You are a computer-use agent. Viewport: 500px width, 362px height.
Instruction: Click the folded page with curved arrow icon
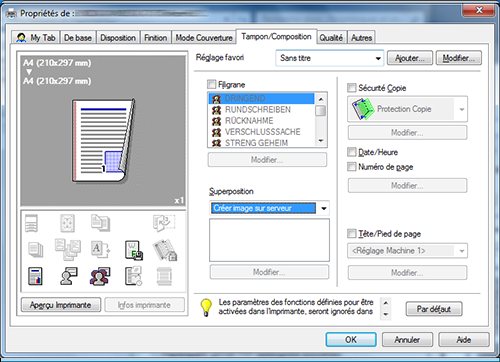164,223
